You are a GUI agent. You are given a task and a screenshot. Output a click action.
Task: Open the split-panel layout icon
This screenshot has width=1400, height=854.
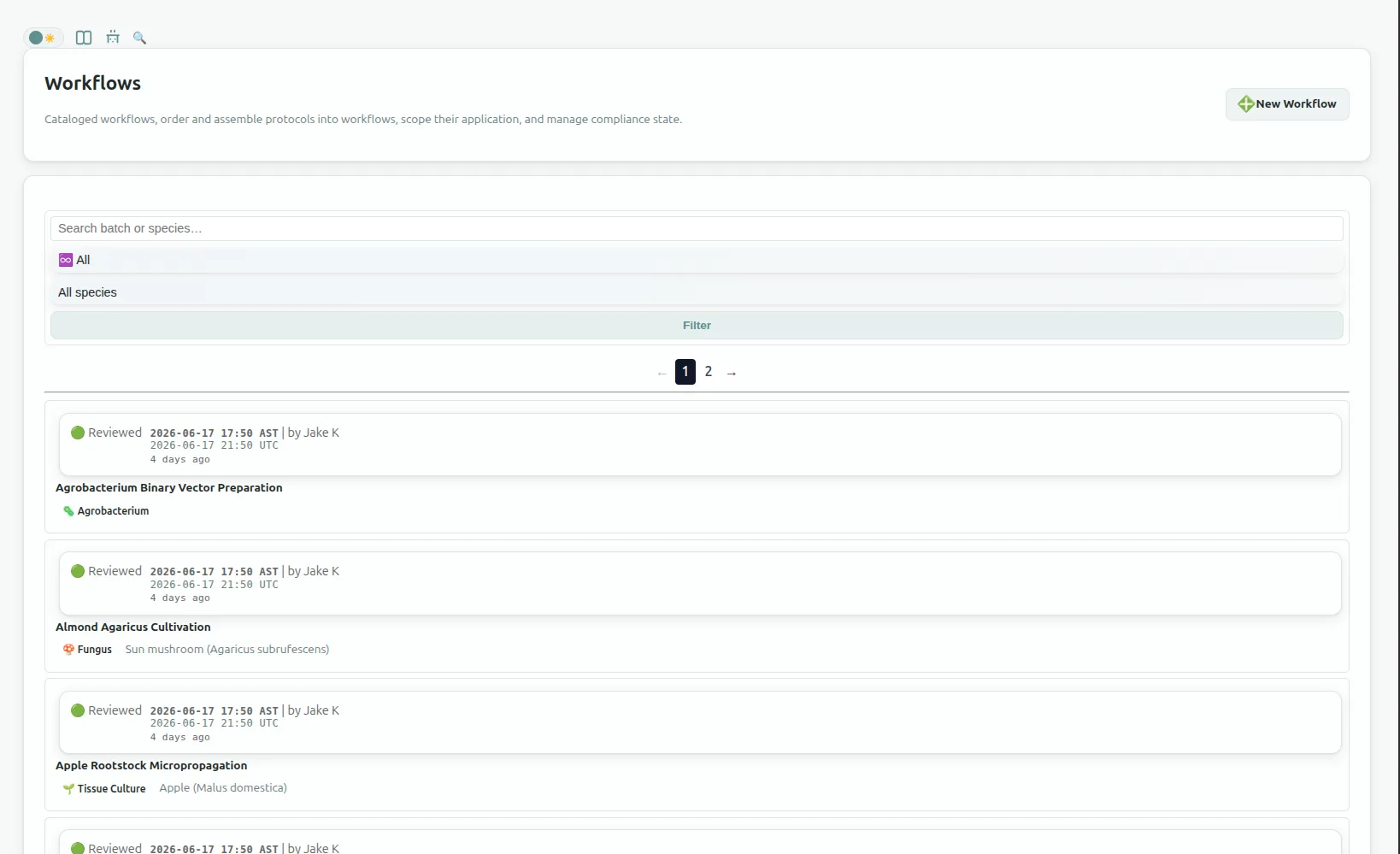pos(84,38)
